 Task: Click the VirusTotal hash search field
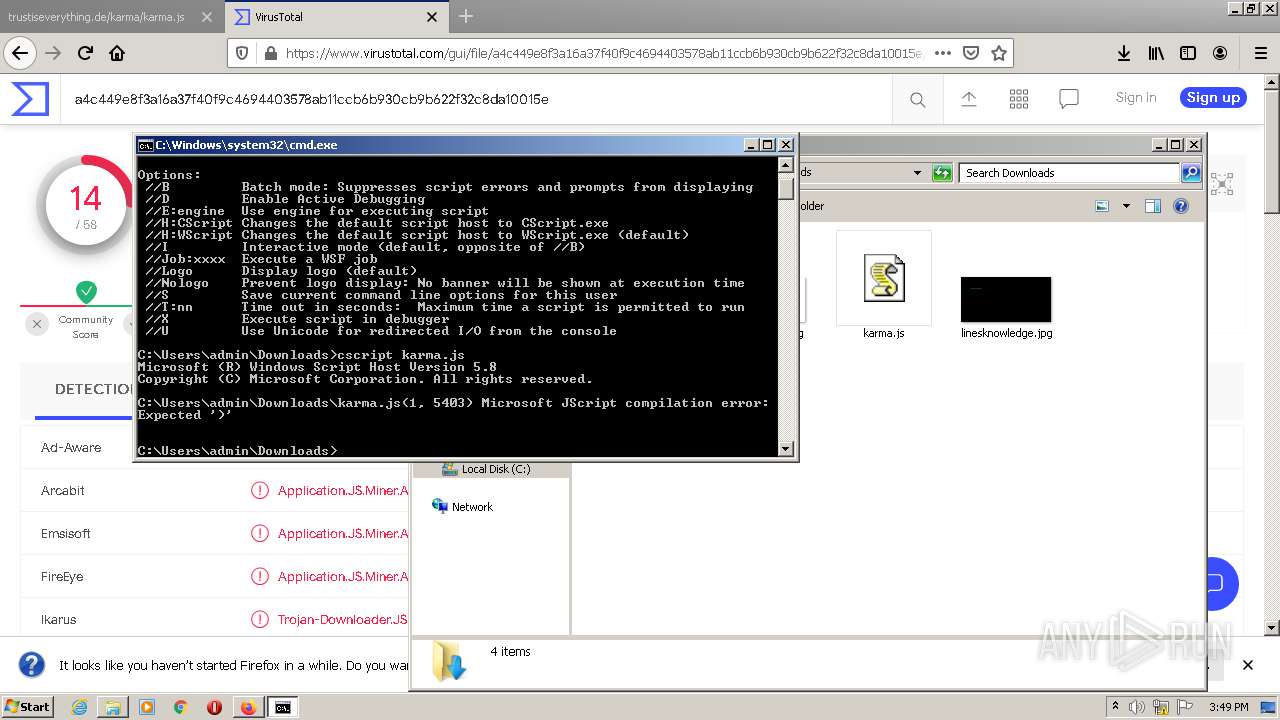pos(311,99)
